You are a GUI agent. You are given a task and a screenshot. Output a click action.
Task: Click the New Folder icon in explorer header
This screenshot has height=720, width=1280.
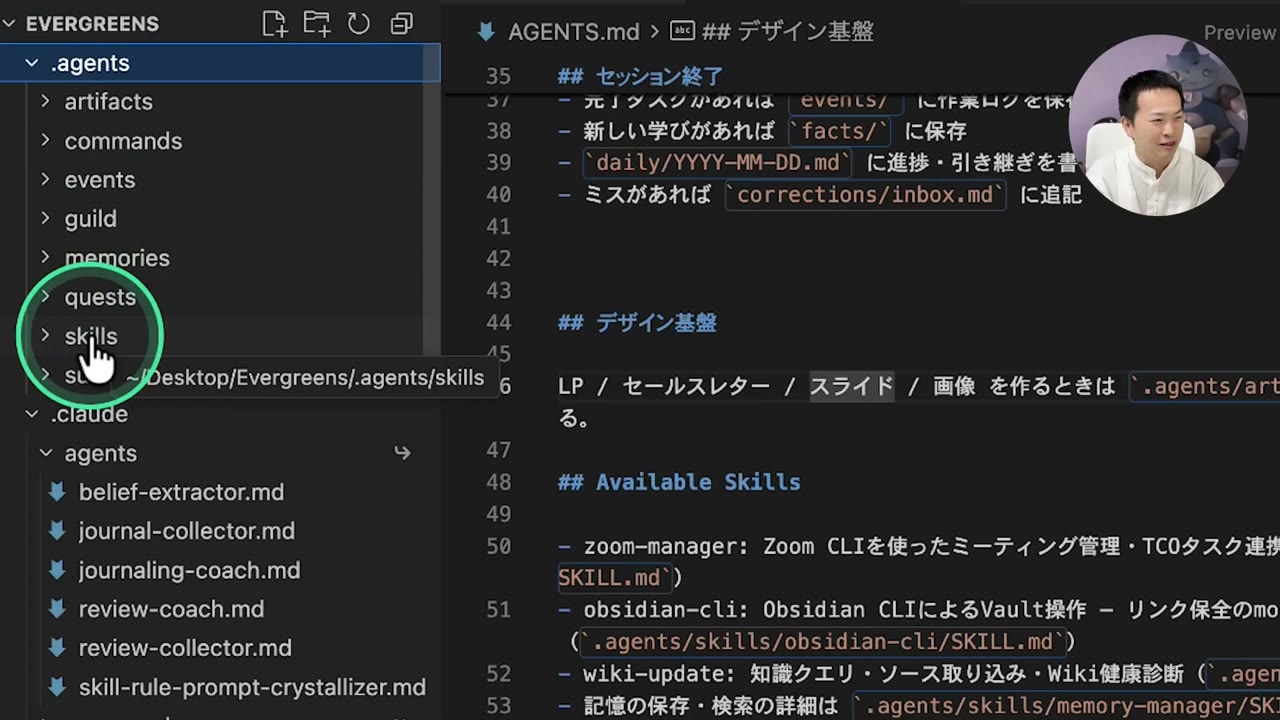(317, 24)
